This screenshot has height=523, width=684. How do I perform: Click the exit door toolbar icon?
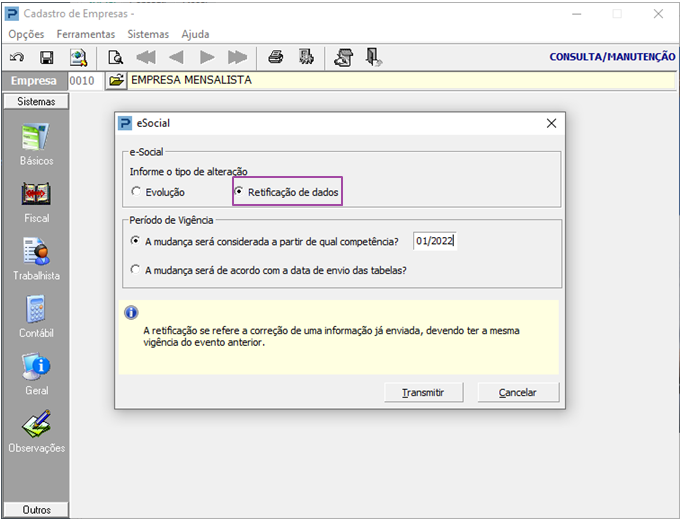(374, 57)
